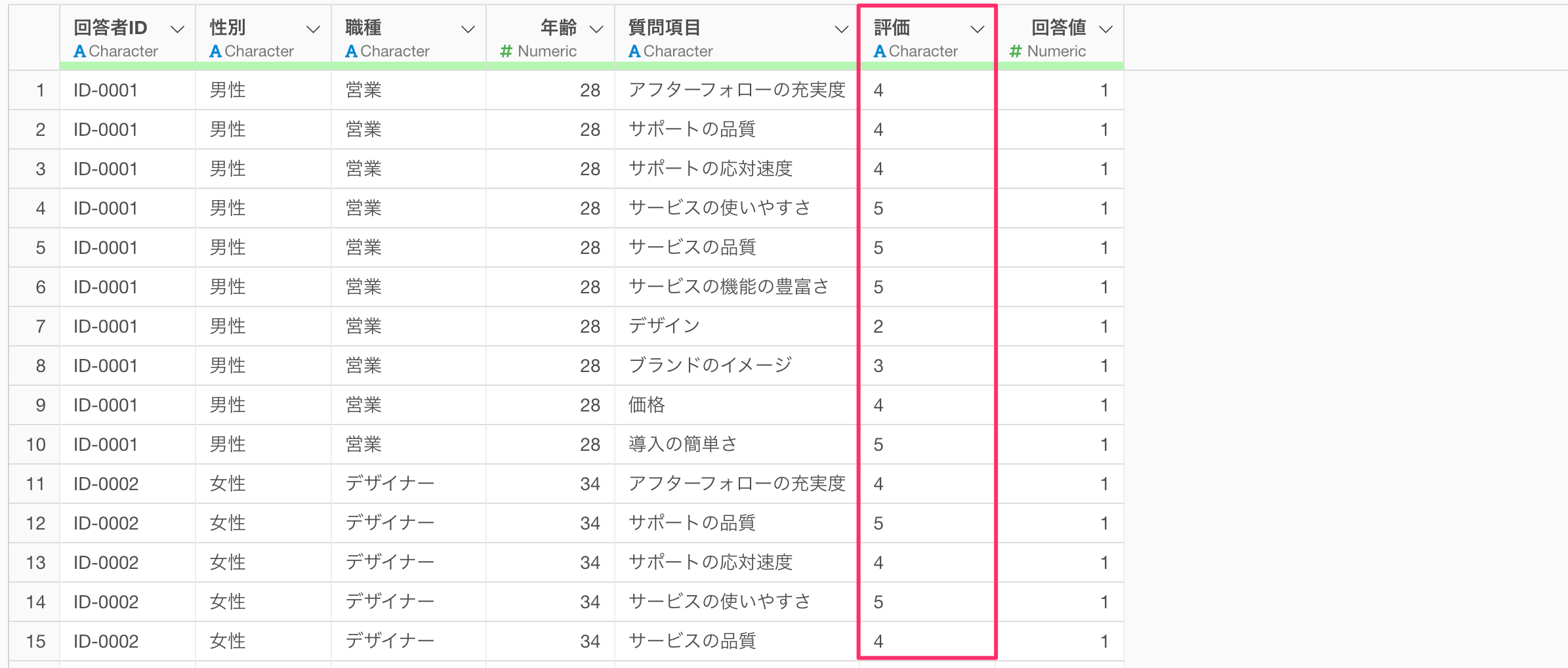1568x668 pixels.
Task: Select the 評価 column header
Action: [892, 28]
